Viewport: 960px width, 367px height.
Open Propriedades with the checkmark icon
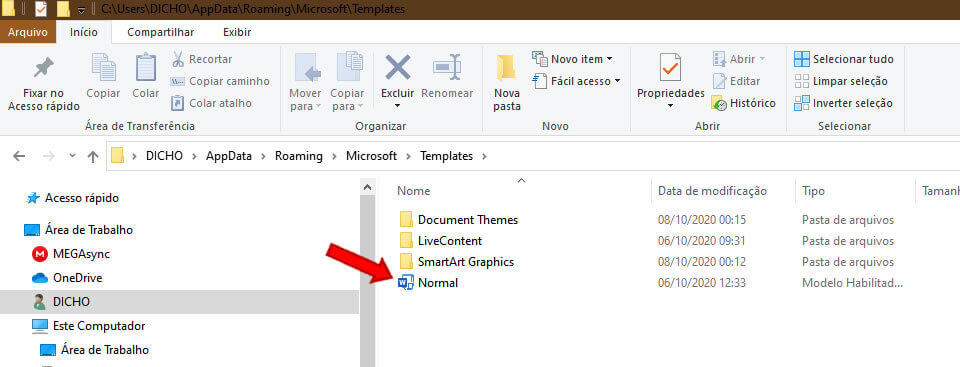point(670,67)
